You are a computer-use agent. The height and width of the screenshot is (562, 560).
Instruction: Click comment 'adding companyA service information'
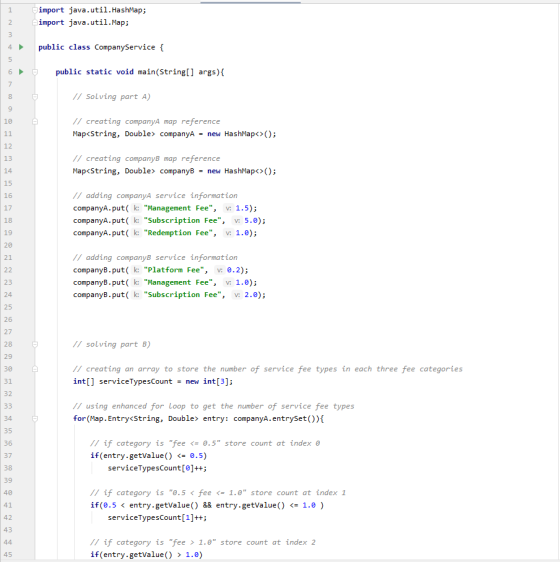(x=155, y=196)
